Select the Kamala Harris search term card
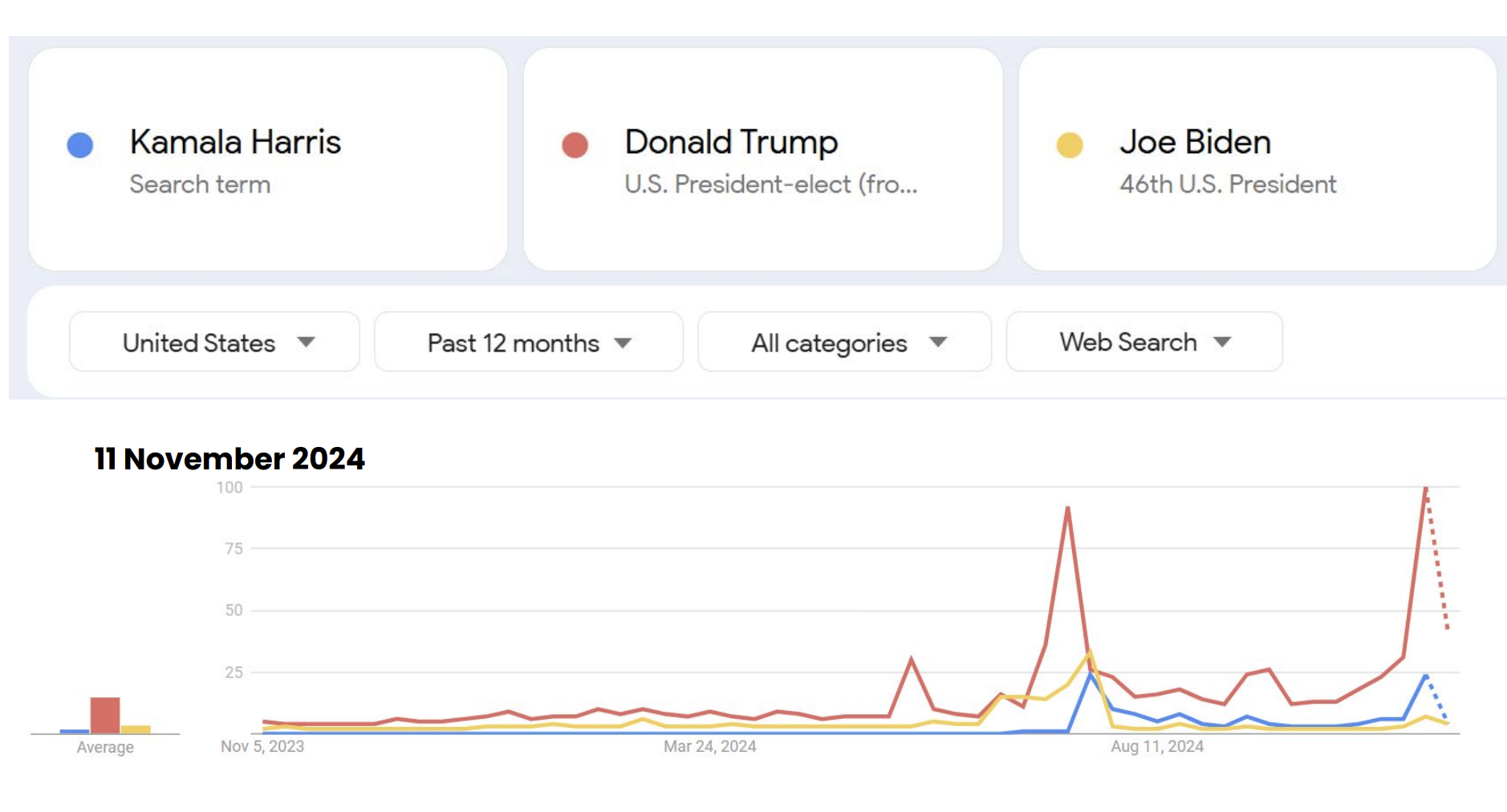Viewport: 1507px width, 812px height. pyautogui.click(x=268, y=159)
